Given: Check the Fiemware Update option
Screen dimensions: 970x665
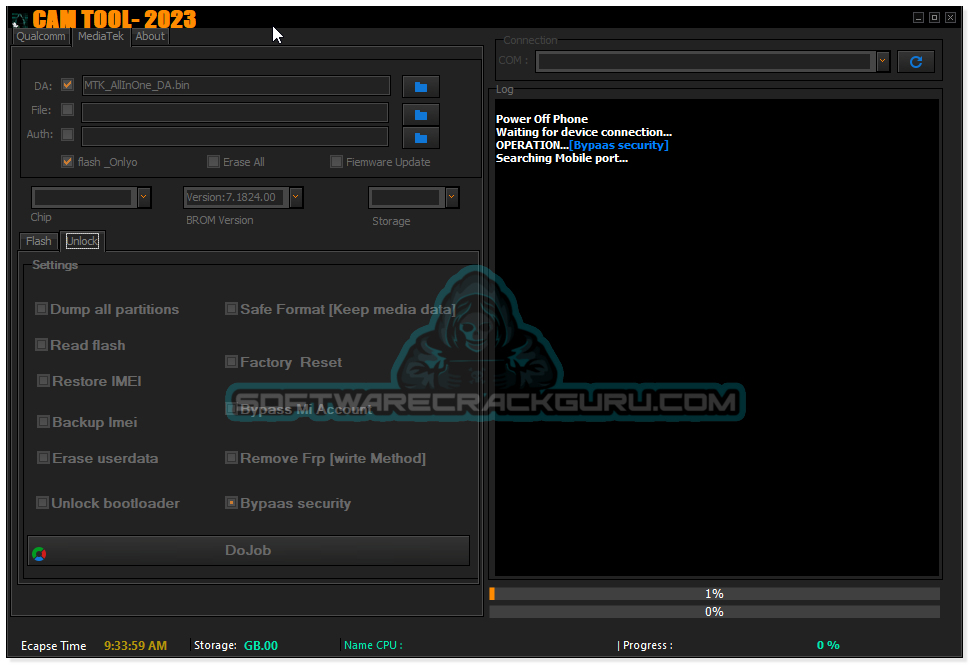Looking at the screenshot, I should pos(336,161).
